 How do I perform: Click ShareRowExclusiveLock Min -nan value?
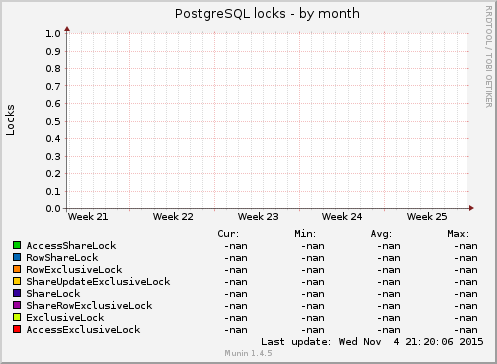[x=313, y=306]
